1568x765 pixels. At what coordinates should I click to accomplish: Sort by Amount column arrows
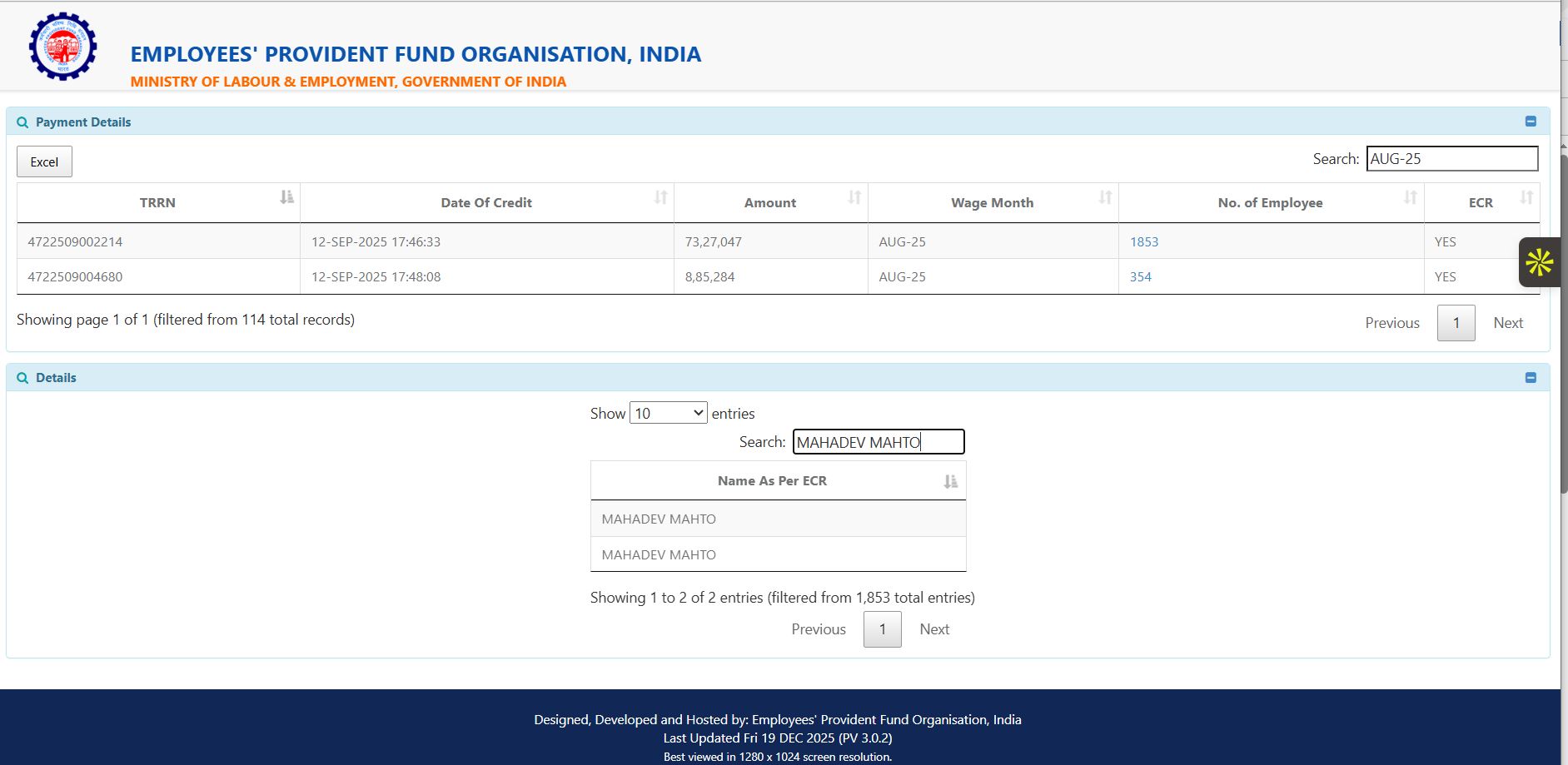tap(854, 197)
